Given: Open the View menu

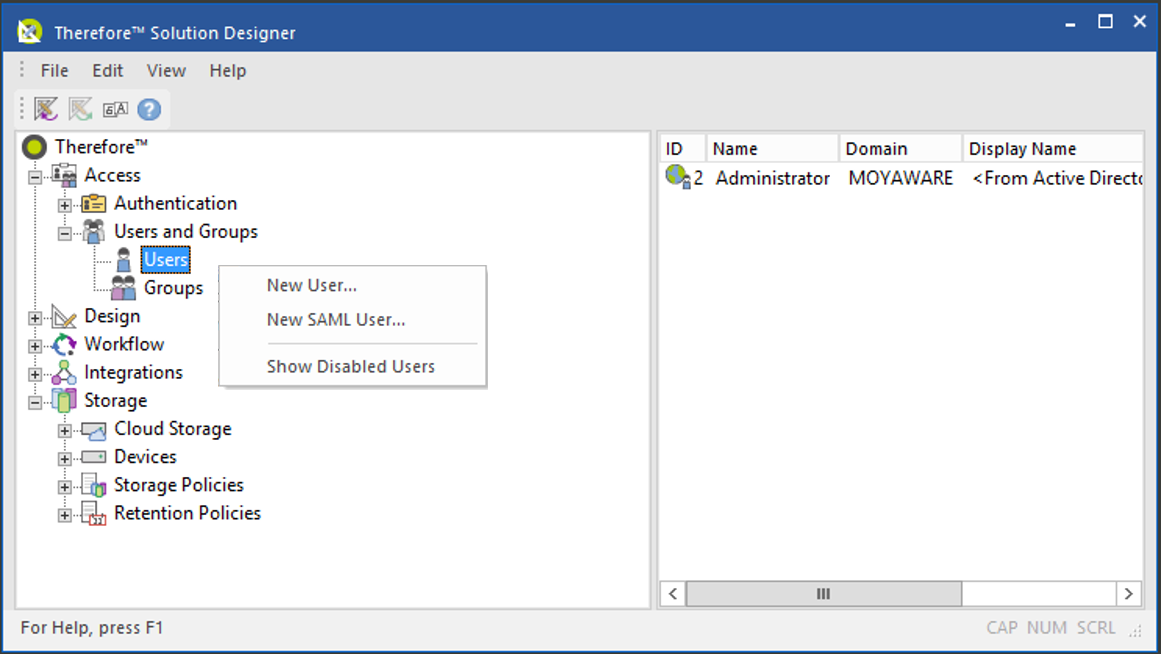Looking at the screenshot, I should tap(166, 70).
